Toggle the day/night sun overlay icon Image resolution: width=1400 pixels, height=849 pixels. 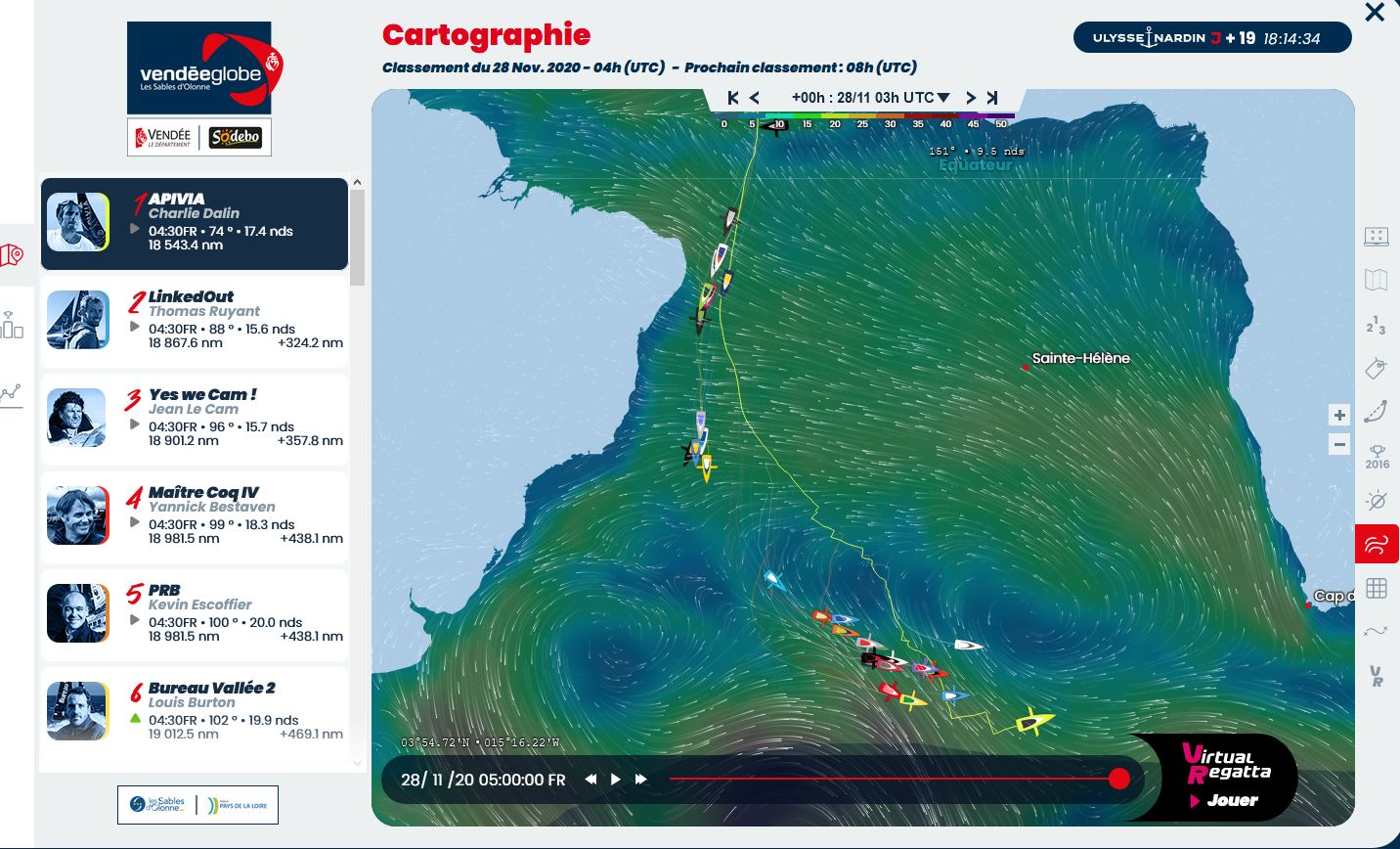tap(1376, 501)
